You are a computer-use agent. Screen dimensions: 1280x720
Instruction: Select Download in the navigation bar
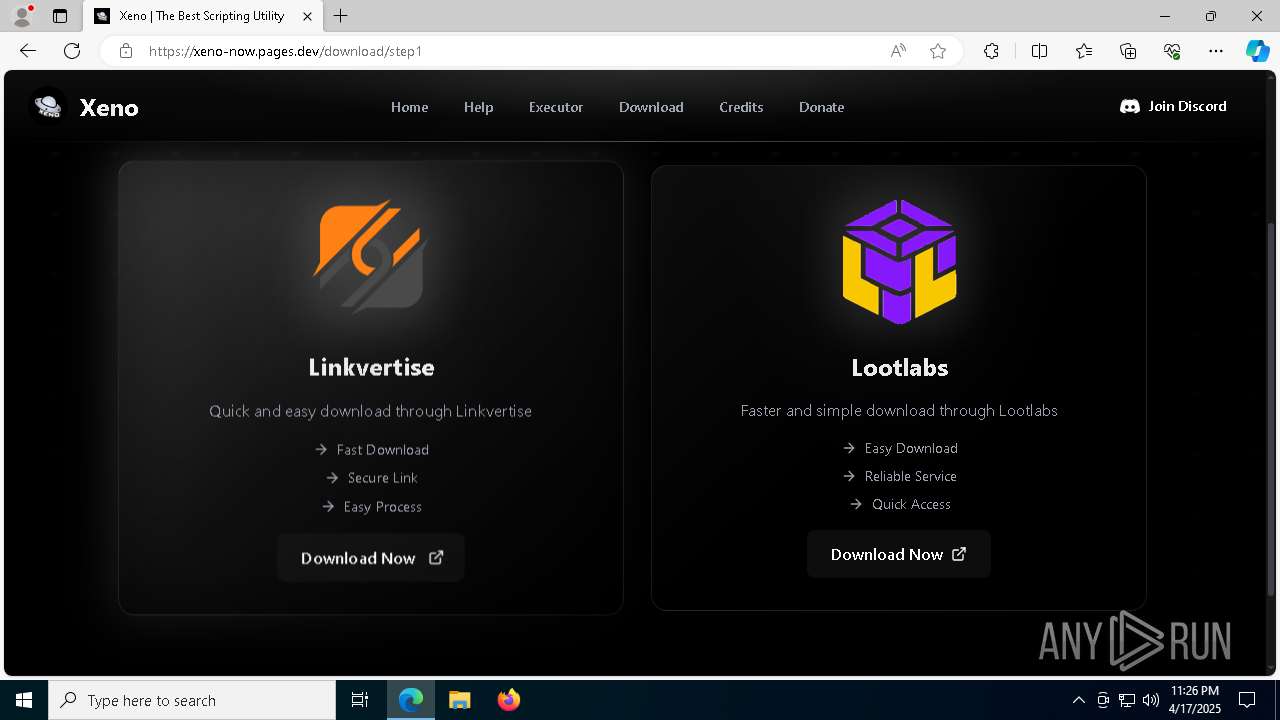[x=651, y=107]
